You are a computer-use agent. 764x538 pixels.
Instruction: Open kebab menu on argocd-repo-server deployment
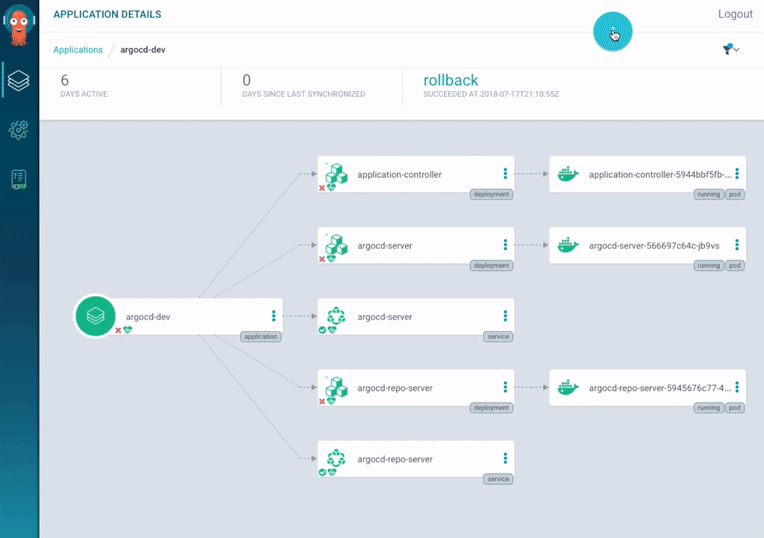[x=505, y=387]
